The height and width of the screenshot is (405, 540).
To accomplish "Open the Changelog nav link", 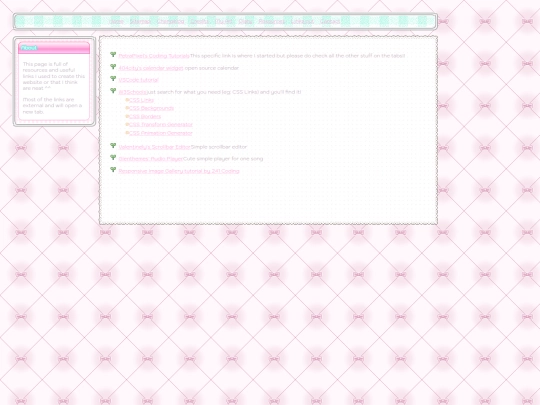I will [x=170, y=21].
